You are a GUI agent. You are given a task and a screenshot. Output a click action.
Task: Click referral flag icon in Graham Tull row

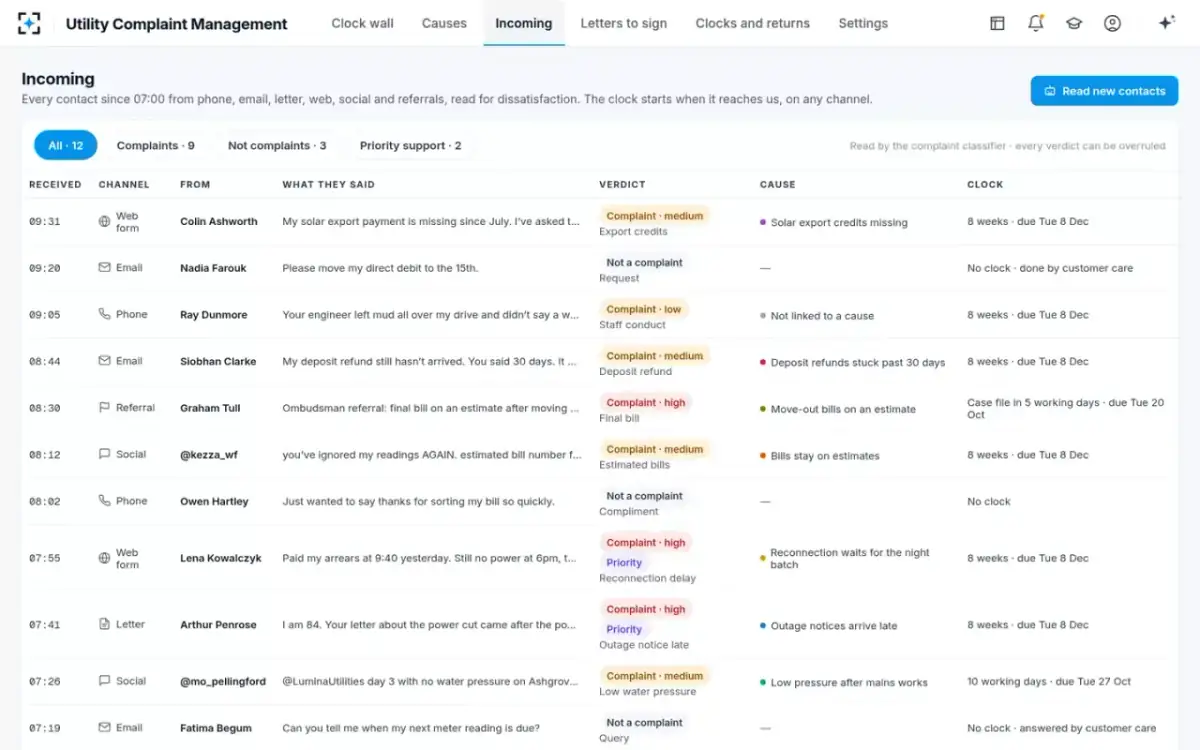click(x=104, y=408)
